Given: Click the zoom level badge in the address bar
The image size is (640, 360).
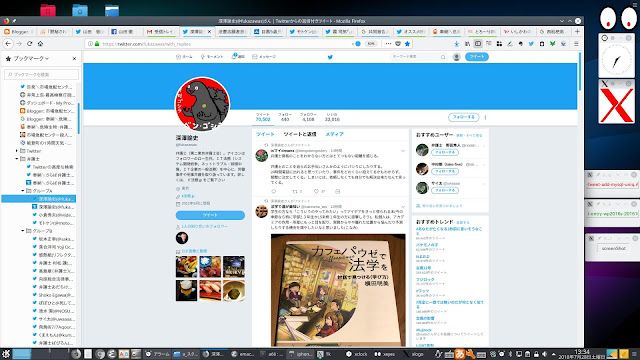Looking at the screenshot, I should point(370,44).
